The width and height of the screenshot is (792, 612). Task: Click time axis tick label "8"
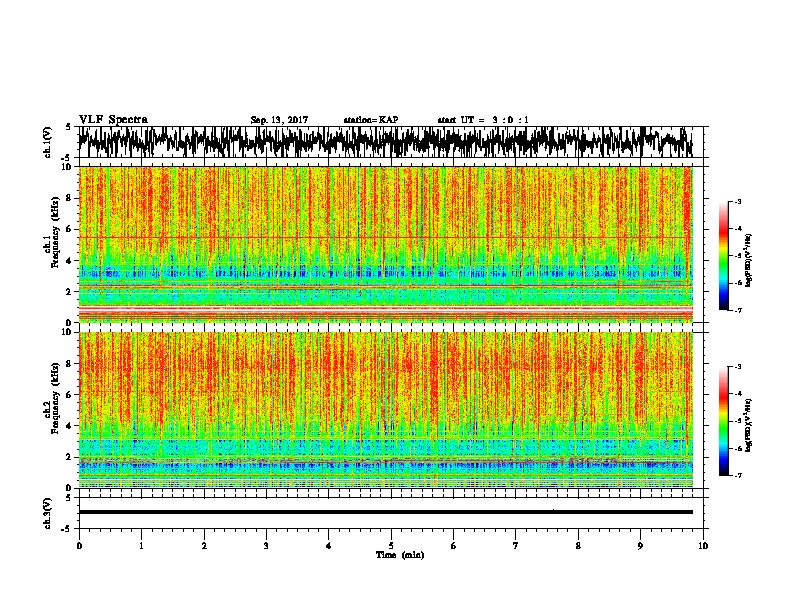point(578,546)
